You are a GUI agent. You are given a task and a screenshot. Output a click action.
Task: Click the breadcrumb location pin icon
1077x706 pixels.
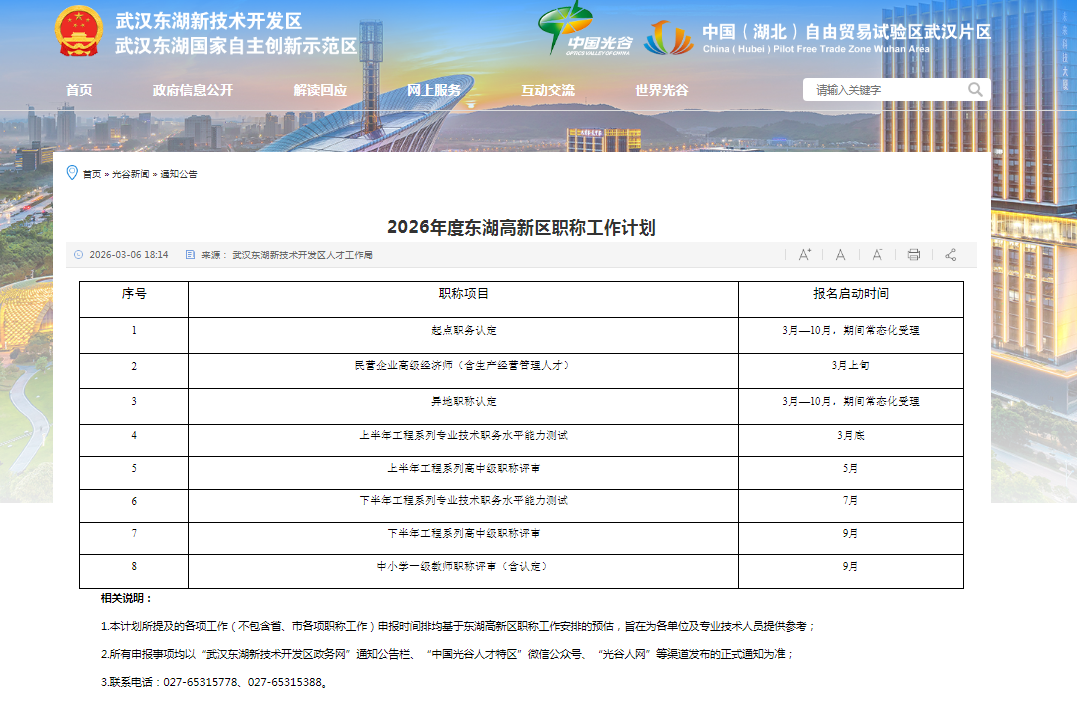[72, 172]
